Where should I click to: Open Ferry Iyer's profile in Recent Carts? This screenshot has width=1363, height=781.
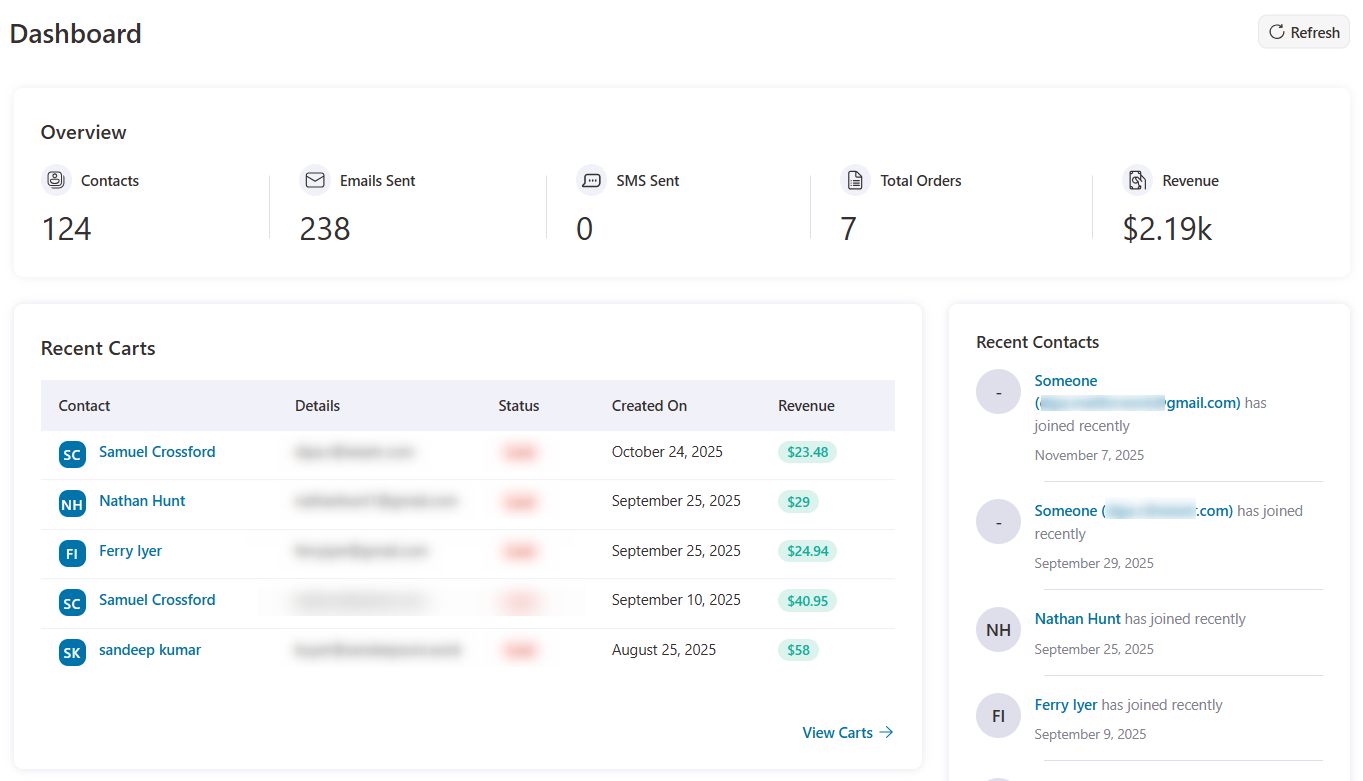130,551
